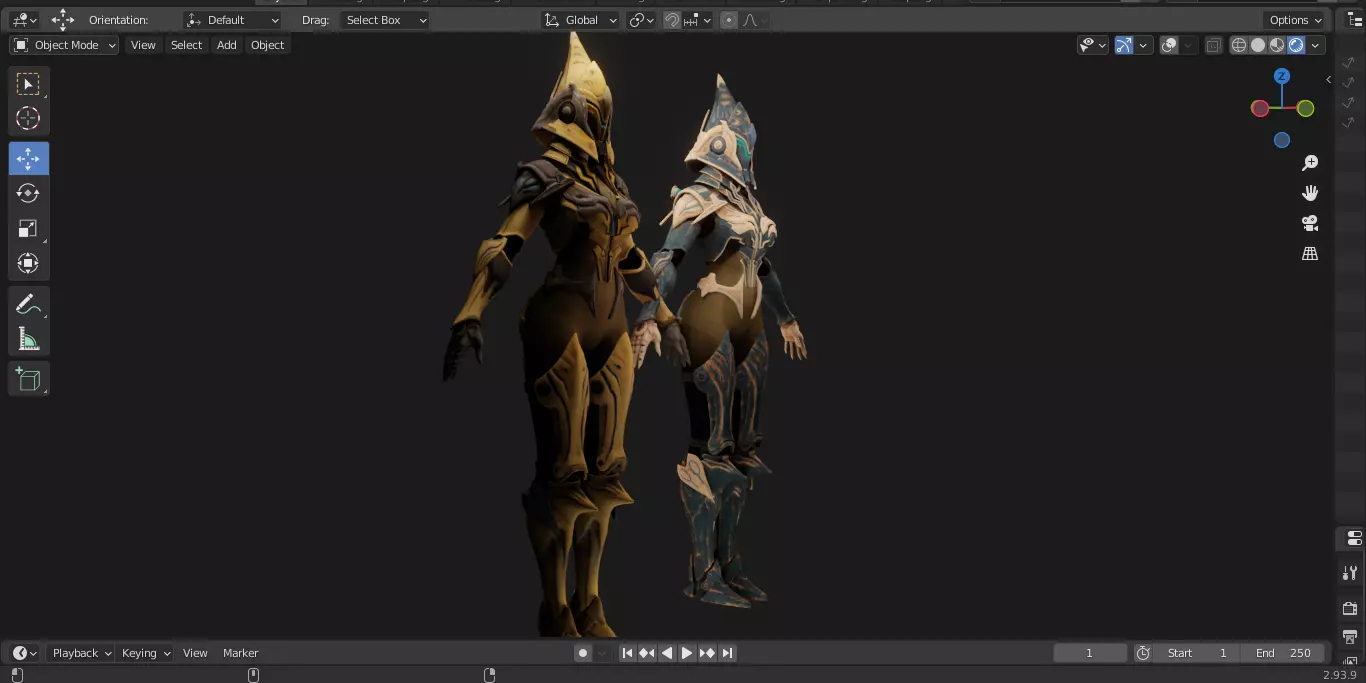The image size is (1366, 683).
Task: Jump to previous keyframe
Action: point(647,653)
